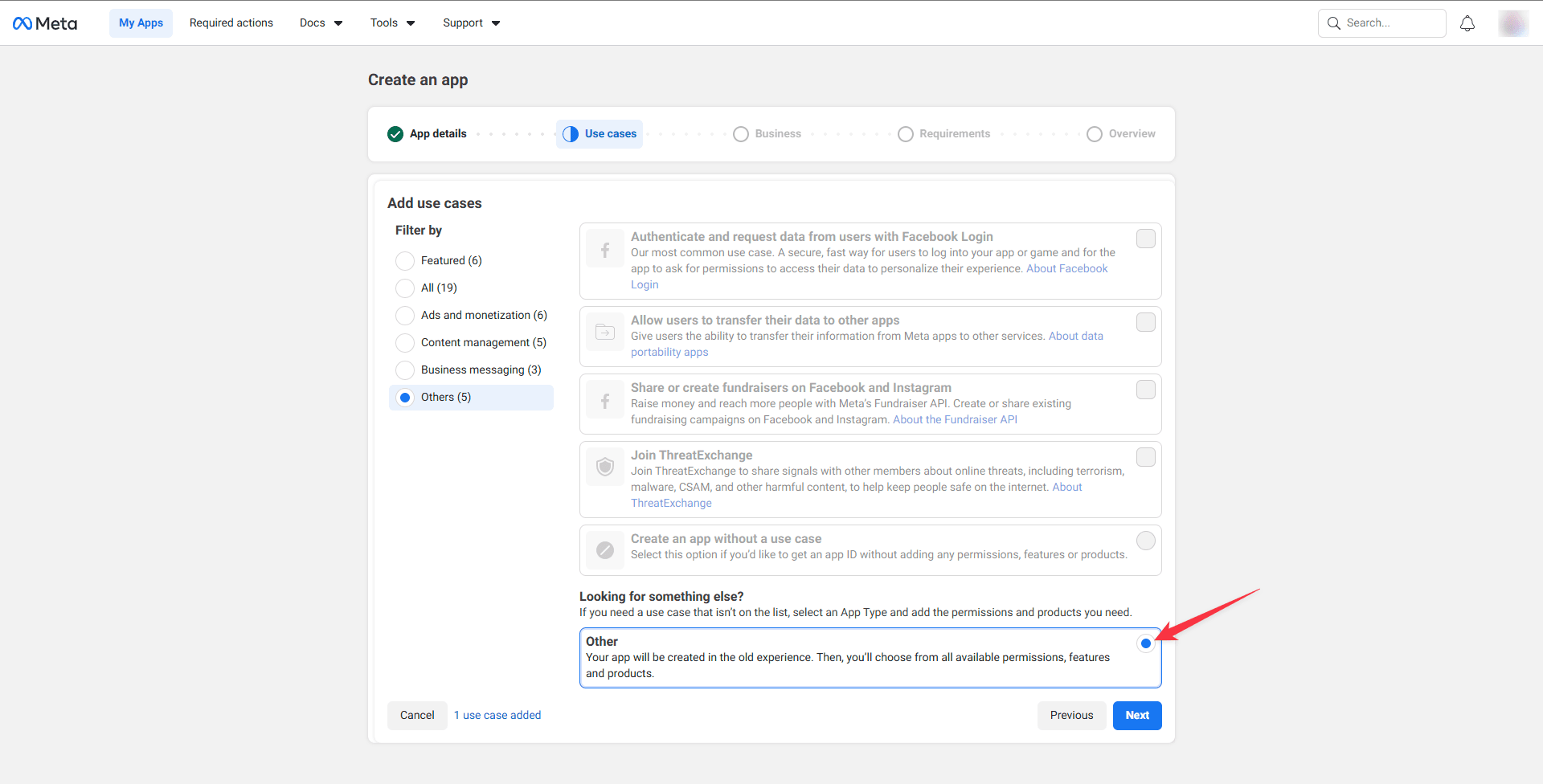Open the Docs dropdown
This screenshot has height=784, width=1543.
click(320, 22)
